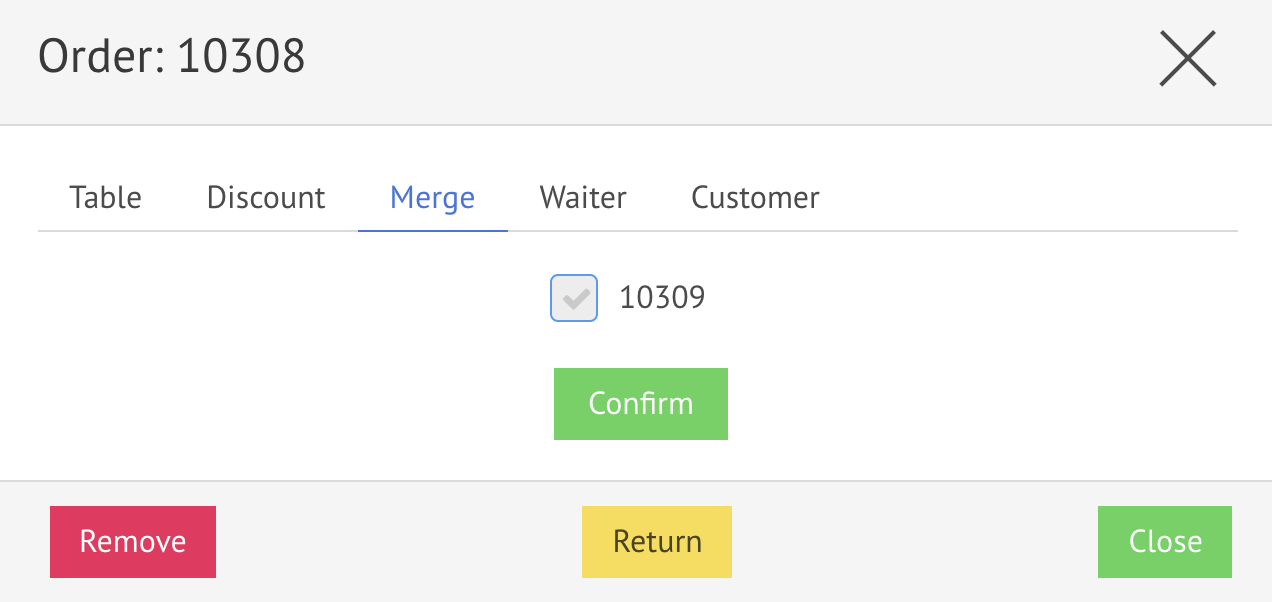1272x602 pixels.
Task: Deselect order 10309 from merge list
Action: [574, 298]
